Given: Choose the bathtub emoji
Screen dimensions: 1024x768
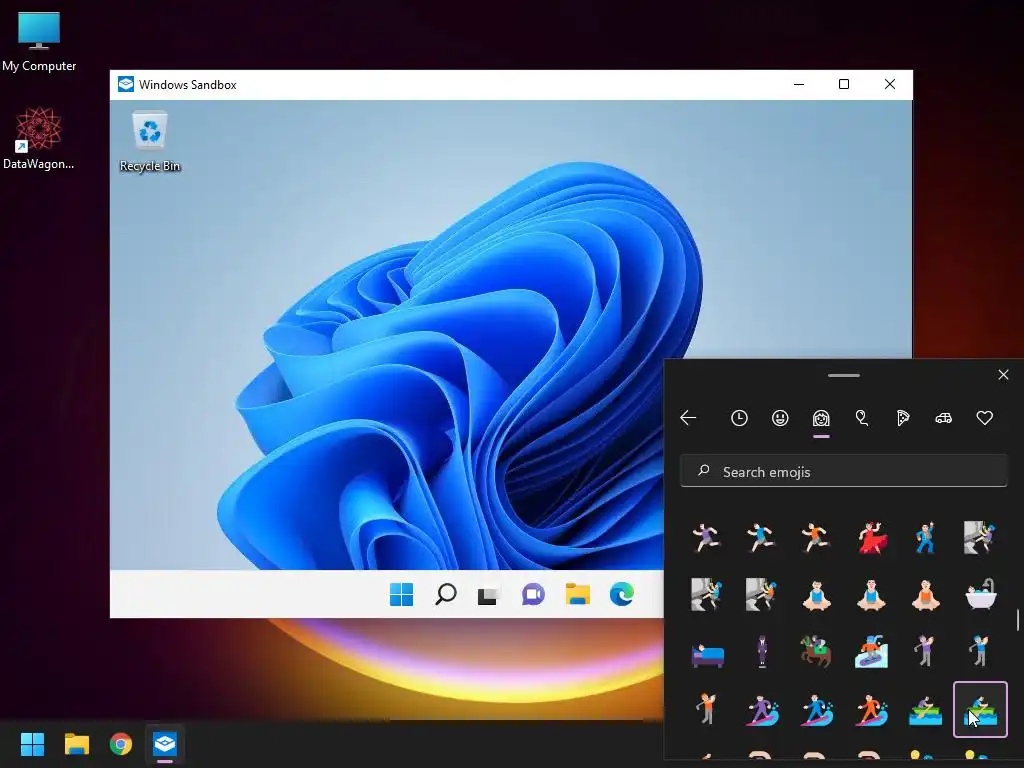Looking at the screenshot, I should point(980,594).
